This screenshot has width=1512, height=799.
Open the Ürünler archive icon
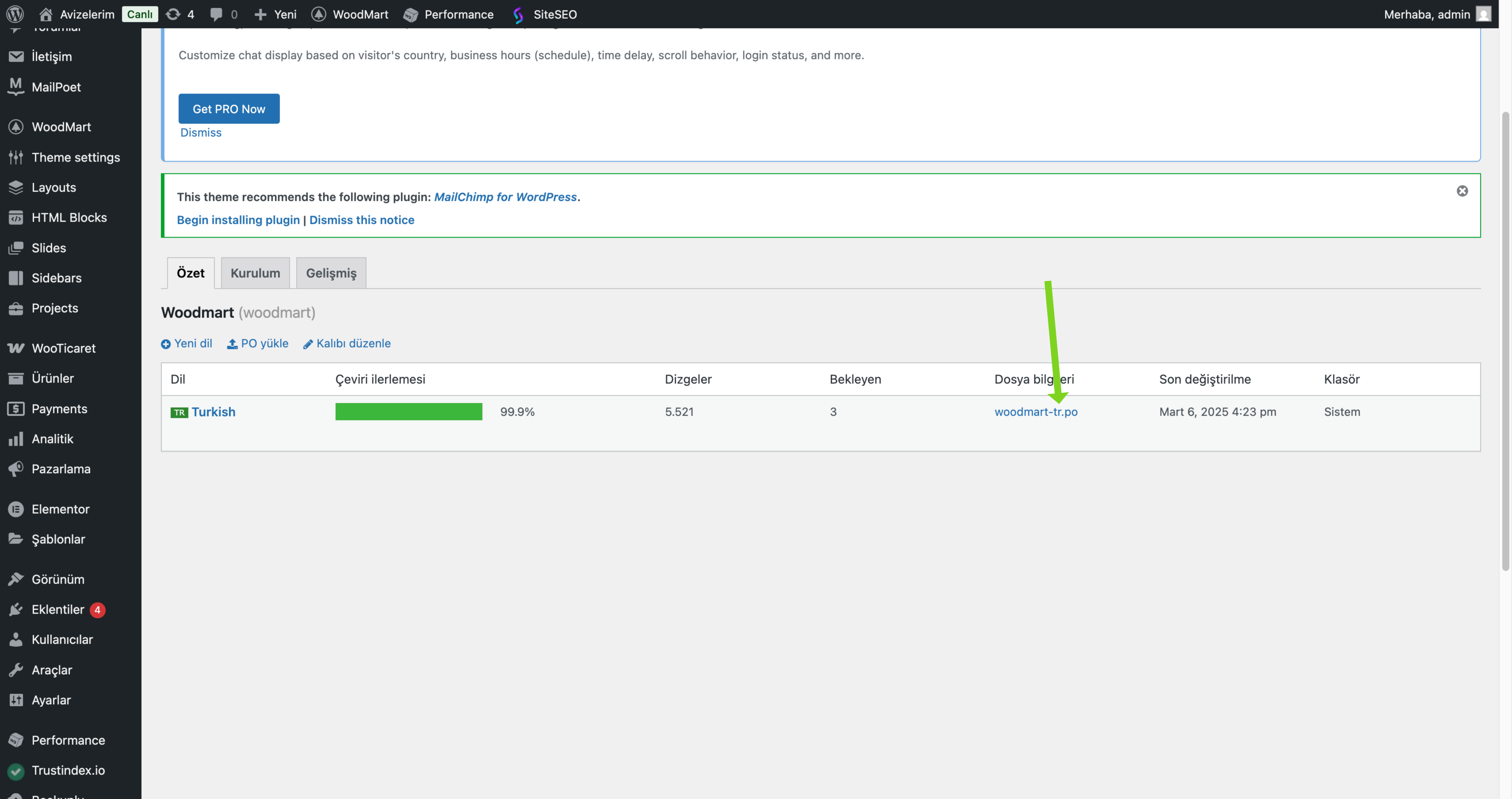16,378
